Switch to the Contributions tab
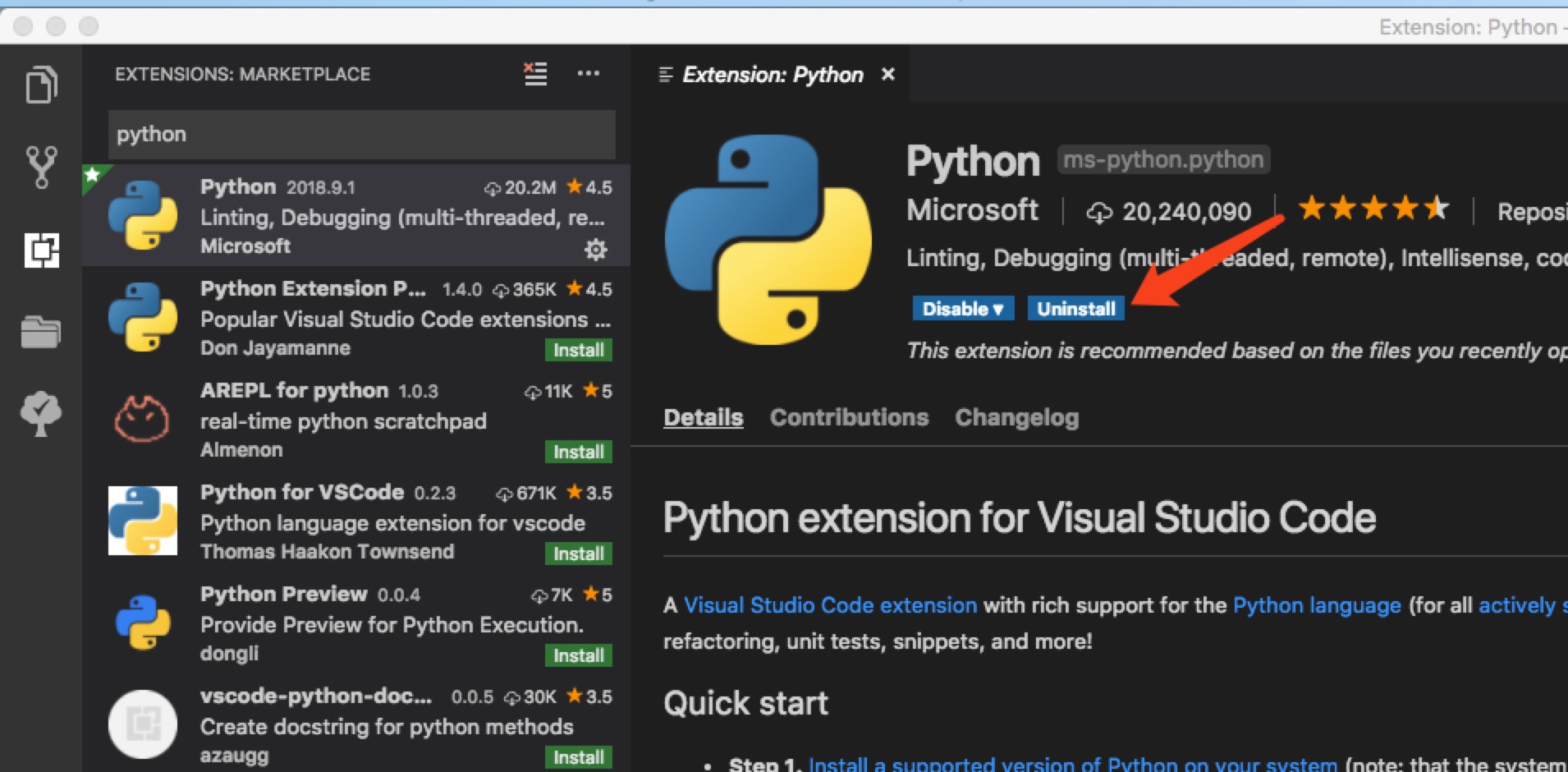1568x772 pixels. click(849, 417)
